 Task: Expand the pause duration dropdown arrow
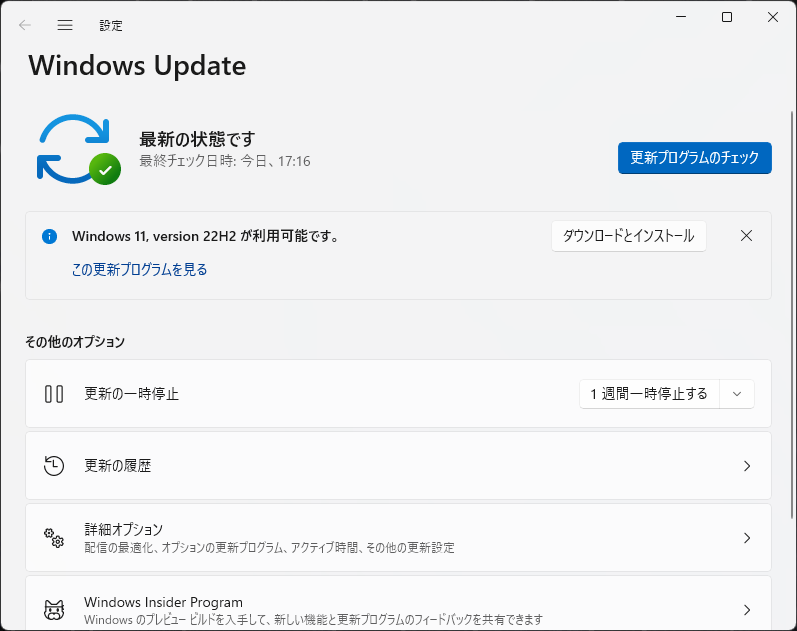737,394
